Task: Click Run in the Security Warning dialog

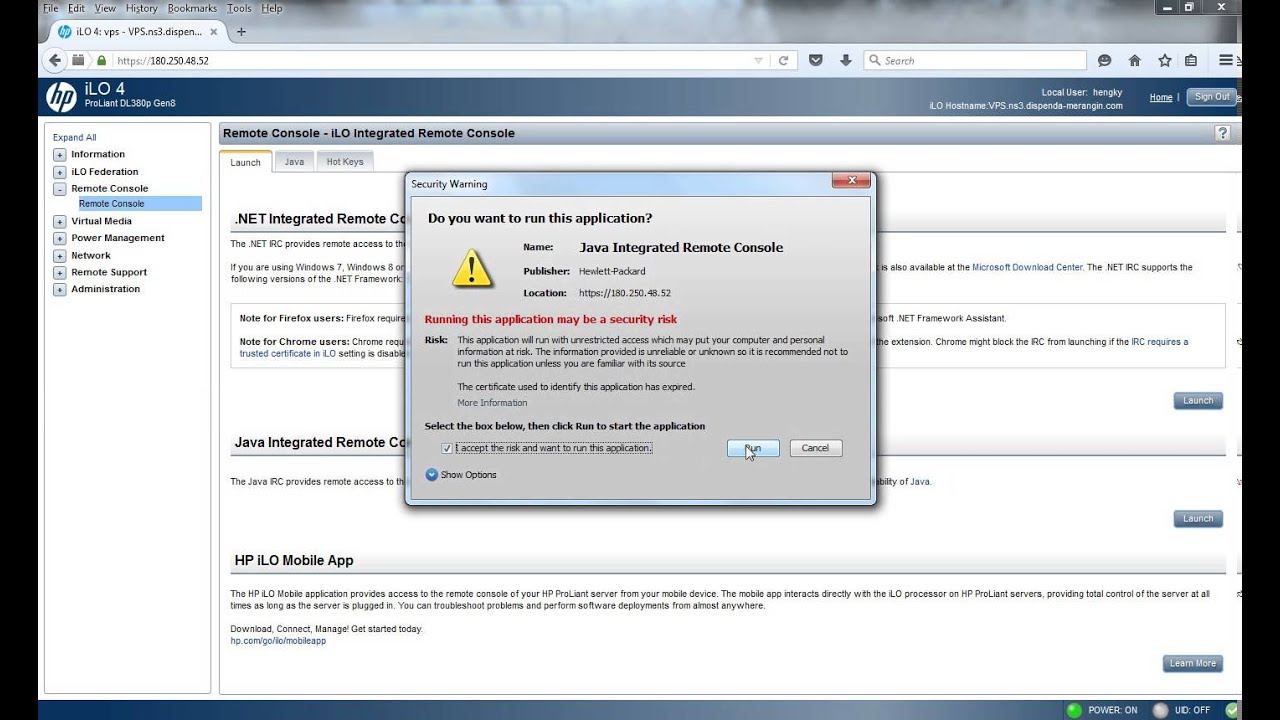Action: pyautogui.click(x=753, y=448)
